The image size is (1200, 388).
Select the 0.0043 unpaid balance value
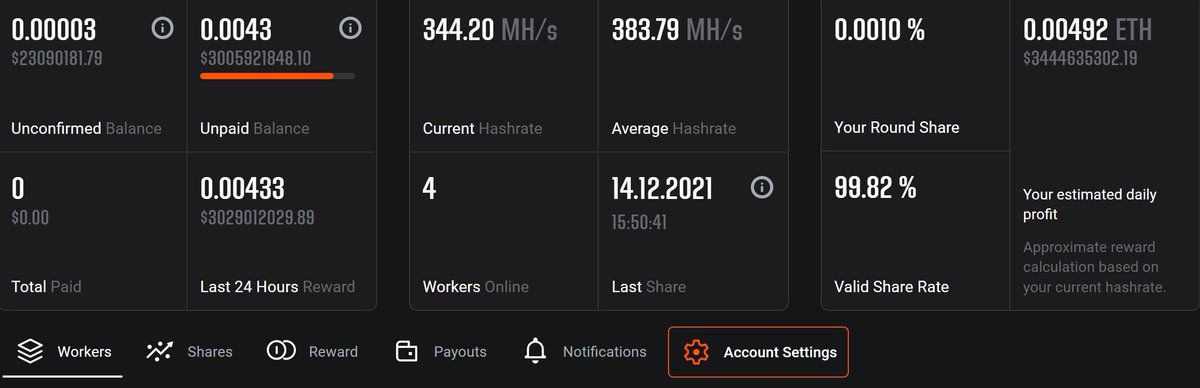tap(236, 30)
